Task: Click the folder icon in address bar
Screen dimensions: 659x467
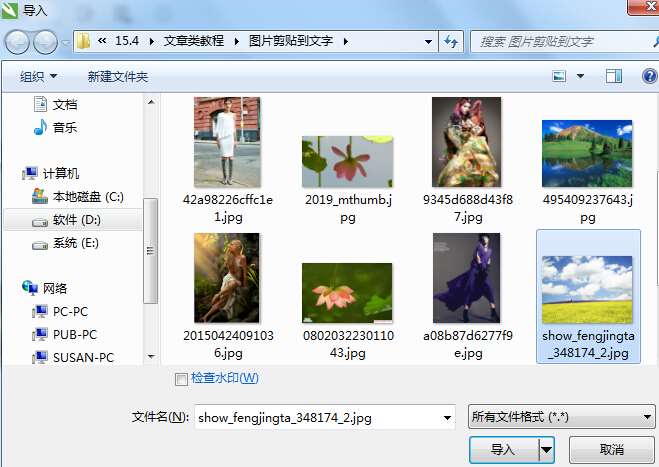Action: click(x=83, y=41)
